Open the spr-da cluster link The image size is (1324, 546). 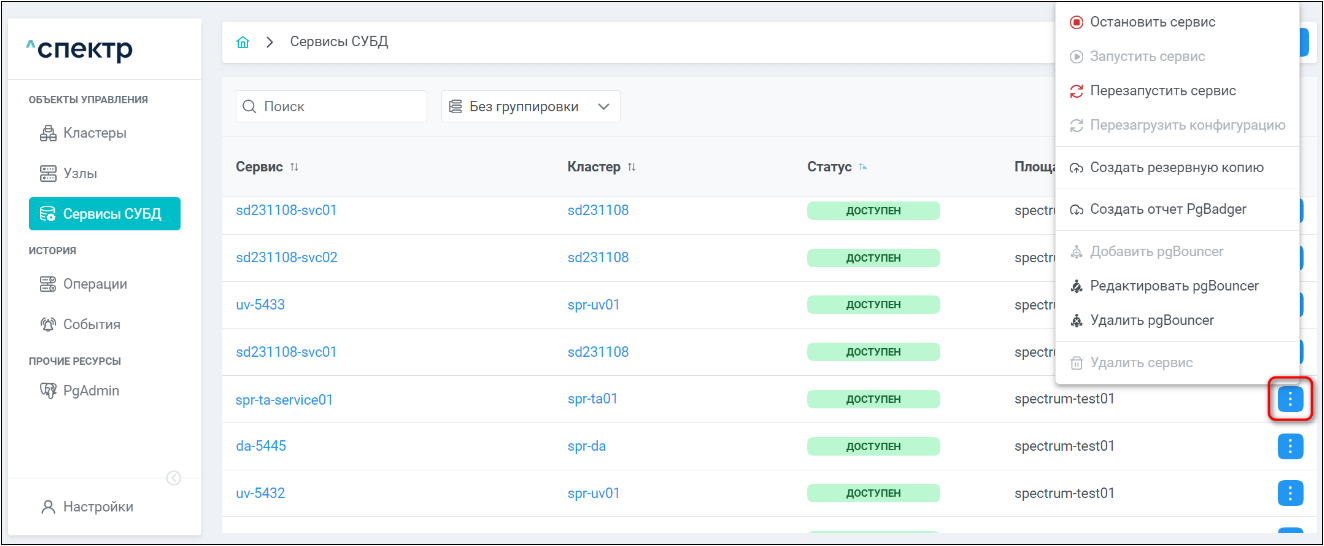(586, 446)
